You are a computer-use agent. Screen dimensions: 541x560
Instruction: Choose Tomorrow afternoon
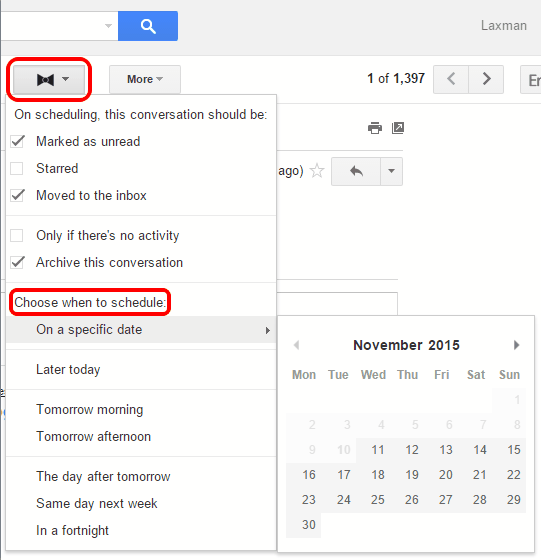click(141, 436)
